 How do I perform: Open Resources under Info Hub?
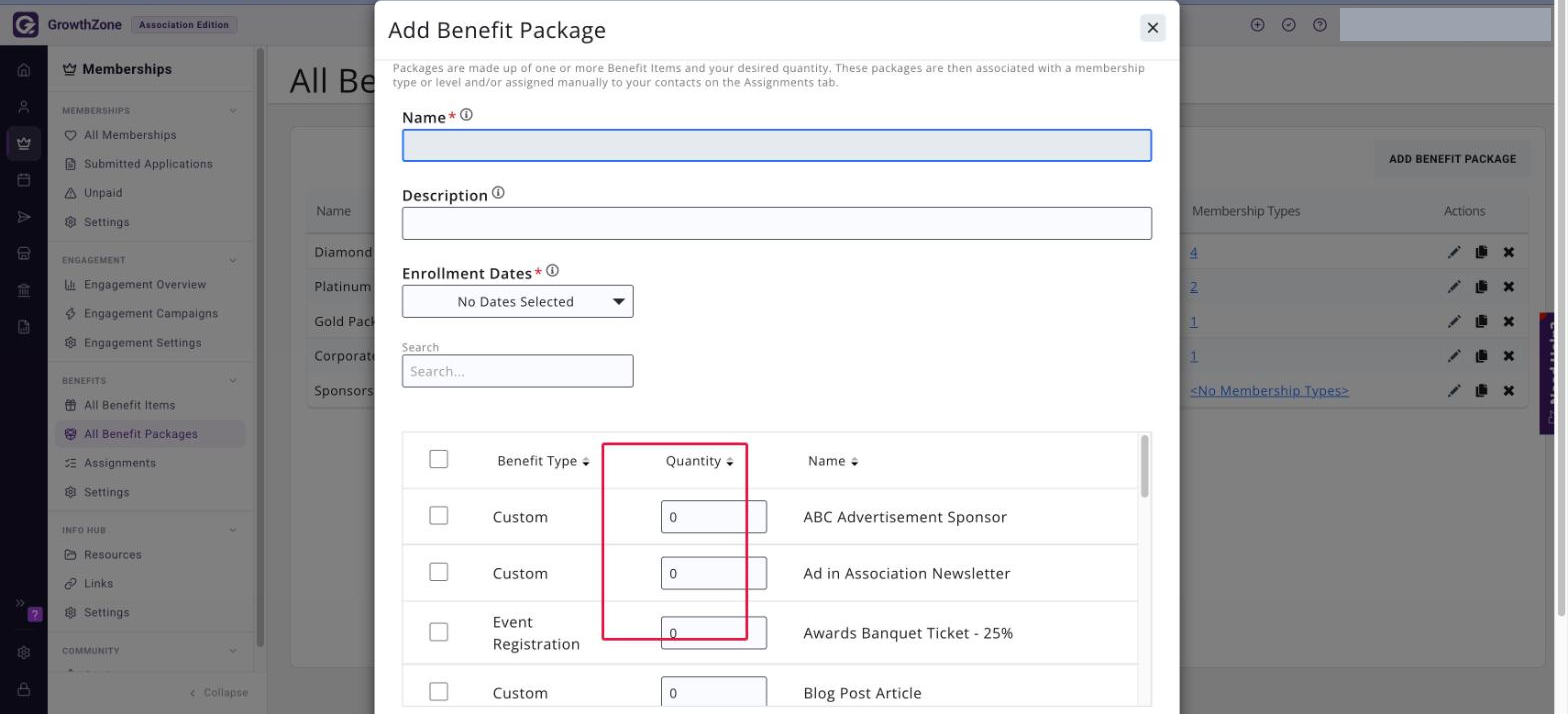[x=113, y=555]
